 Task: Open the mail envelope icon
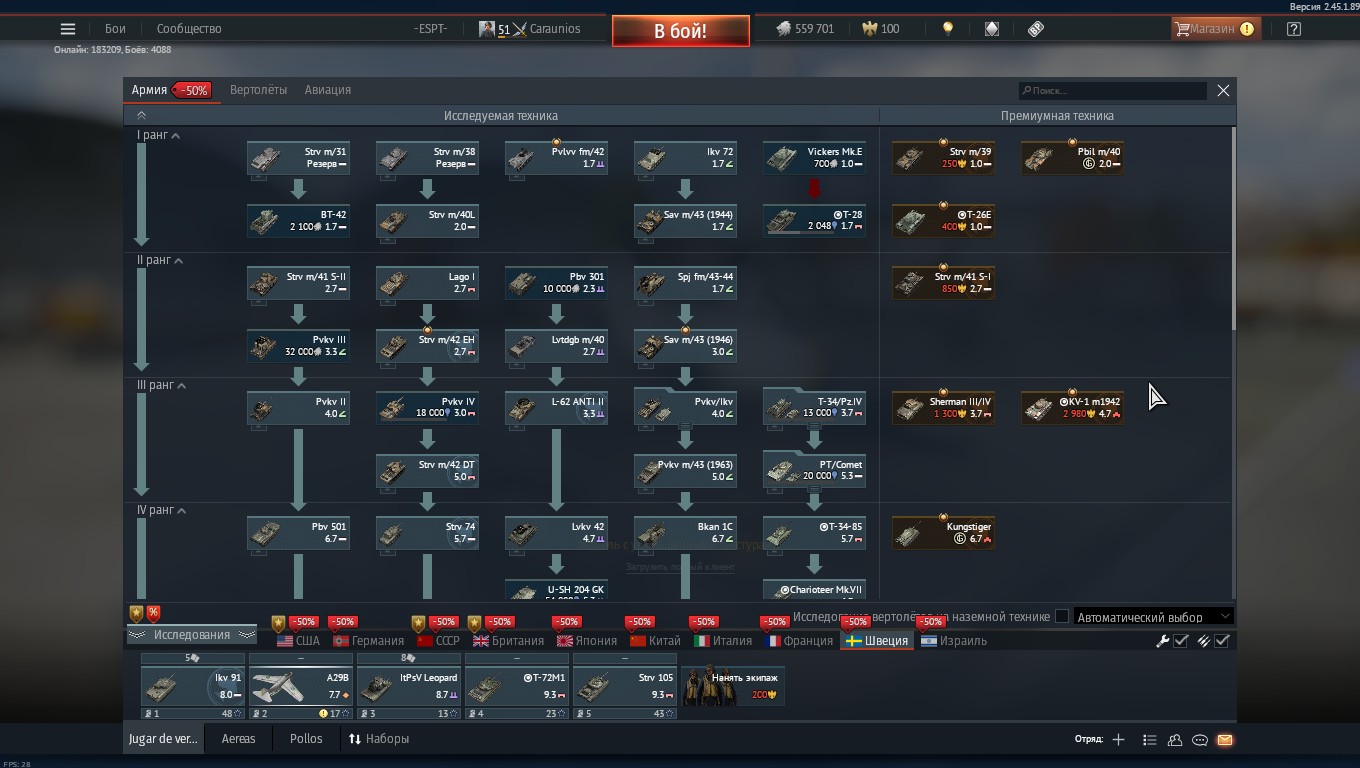point(1225,740)
